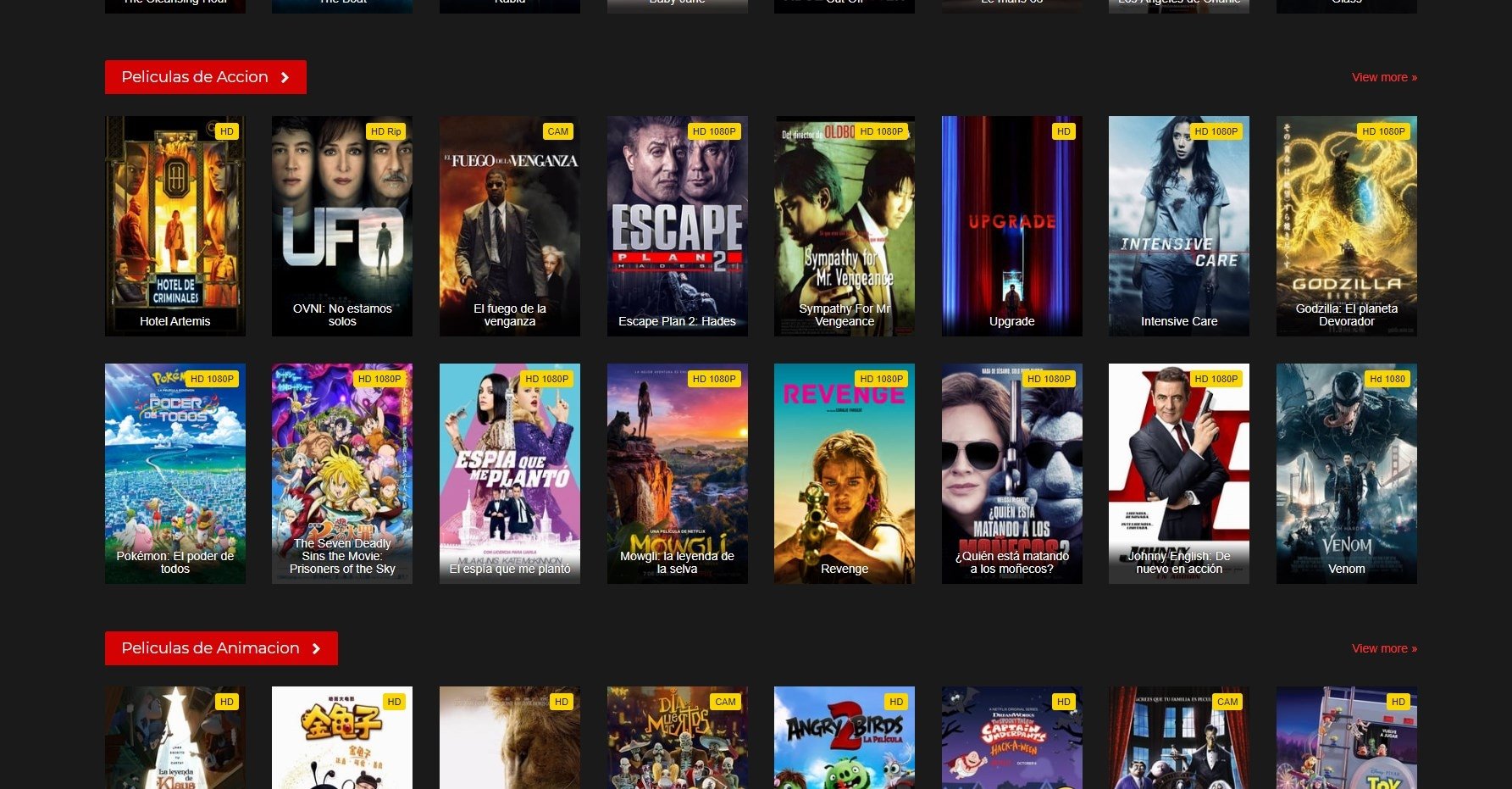
Task: Select The Seven Deadly Sins movie poster
Action: click(342, 474)
